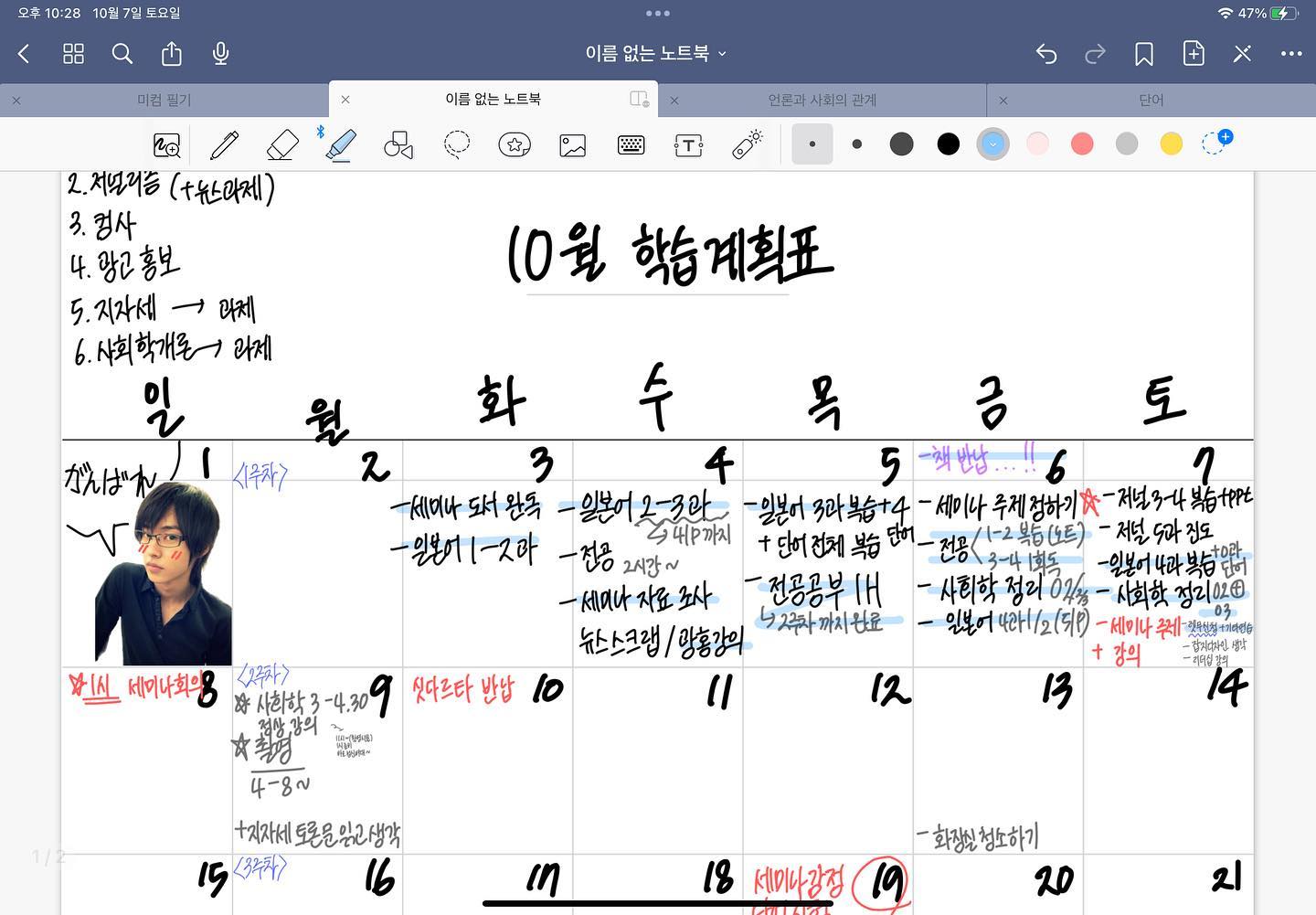Viewport: 1316px width, 915px height.
Task: Close the 이름 없는 노트북 tab
Action: click(x=345, y=100)
